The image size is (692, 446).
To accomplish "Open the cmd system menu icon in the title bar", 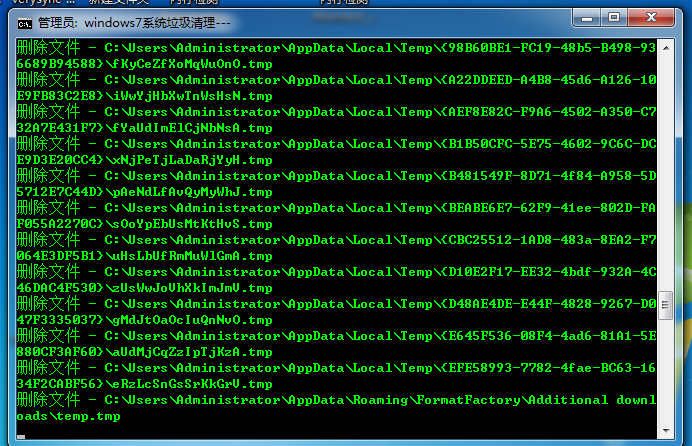I will (x=25, y=23).
